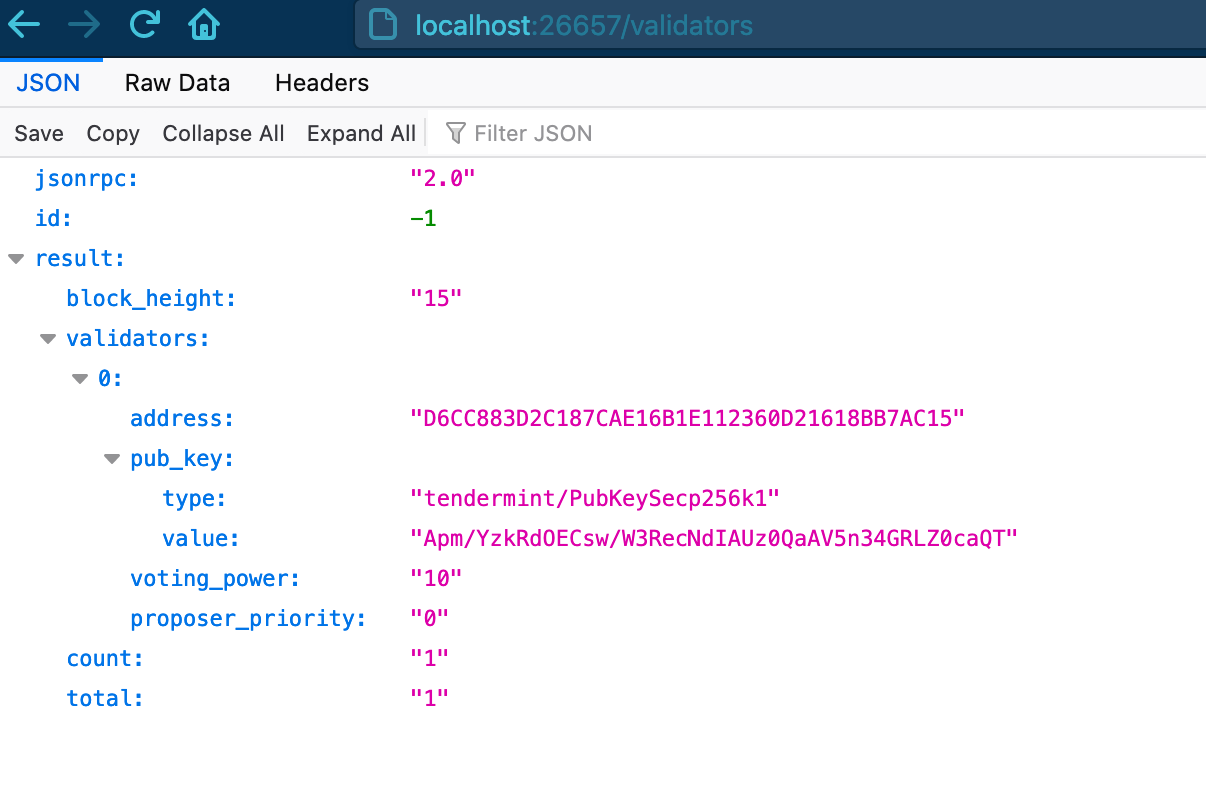Switch to the Raw Data tab

(x=177, y=83)
